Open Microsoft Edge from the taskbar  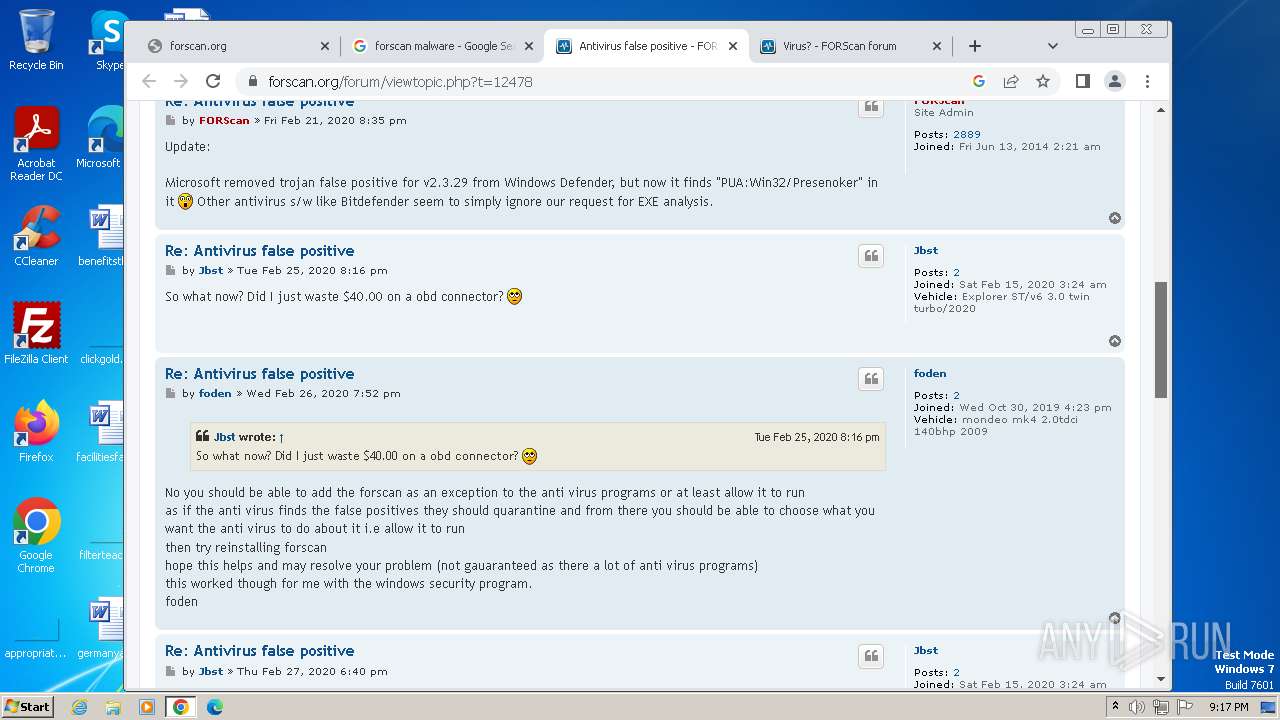click(x=214, y=707)
